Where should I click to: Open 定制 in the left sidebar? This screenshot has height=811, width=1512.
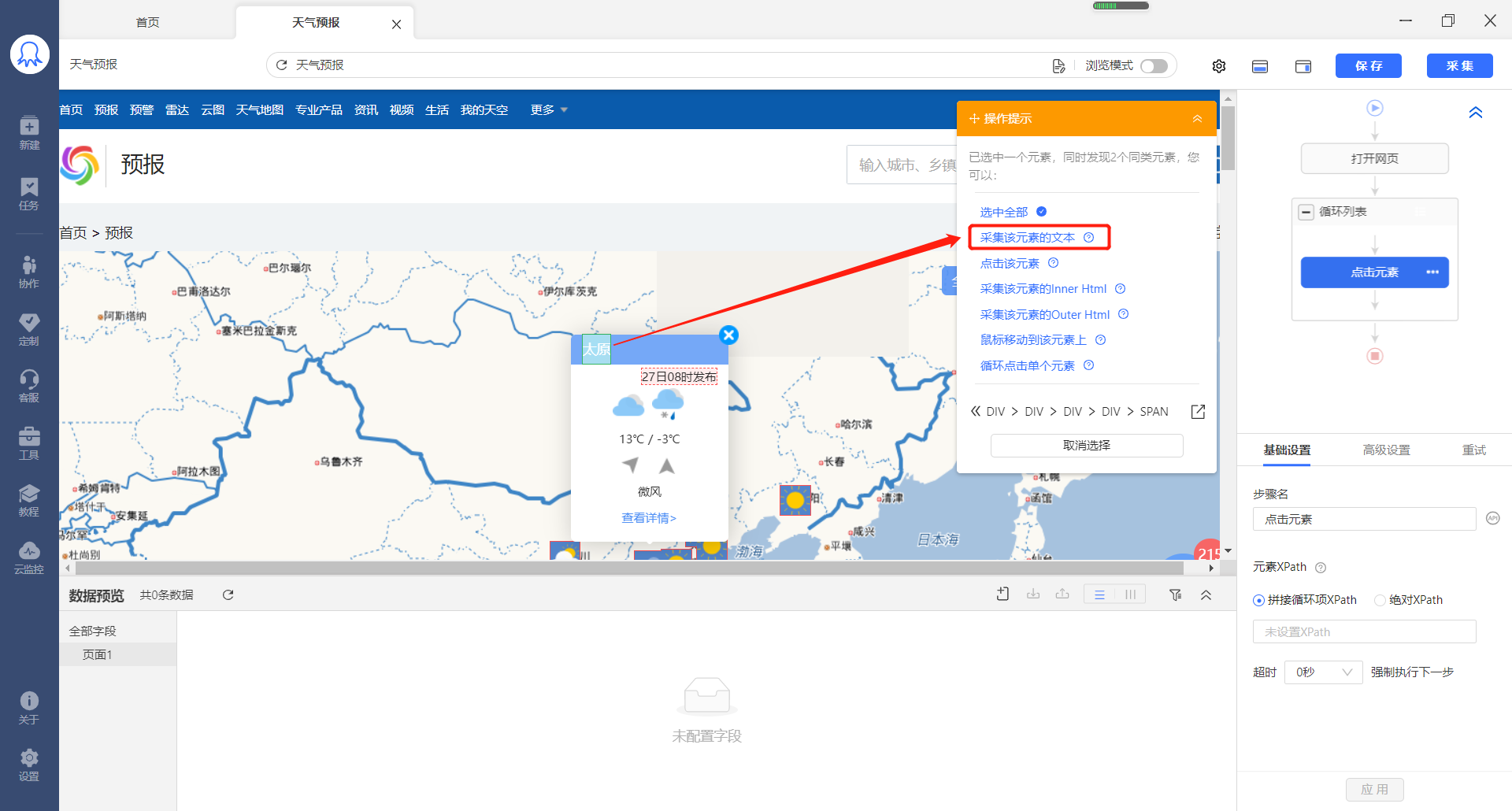coord(29,329)
